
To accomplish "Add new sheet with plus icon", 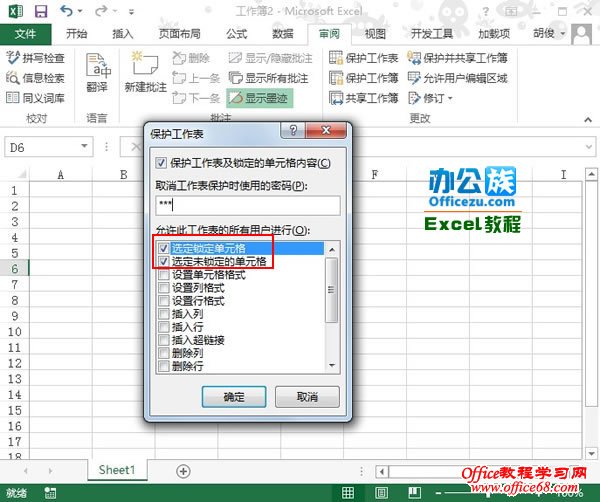I will click(183, 471).
